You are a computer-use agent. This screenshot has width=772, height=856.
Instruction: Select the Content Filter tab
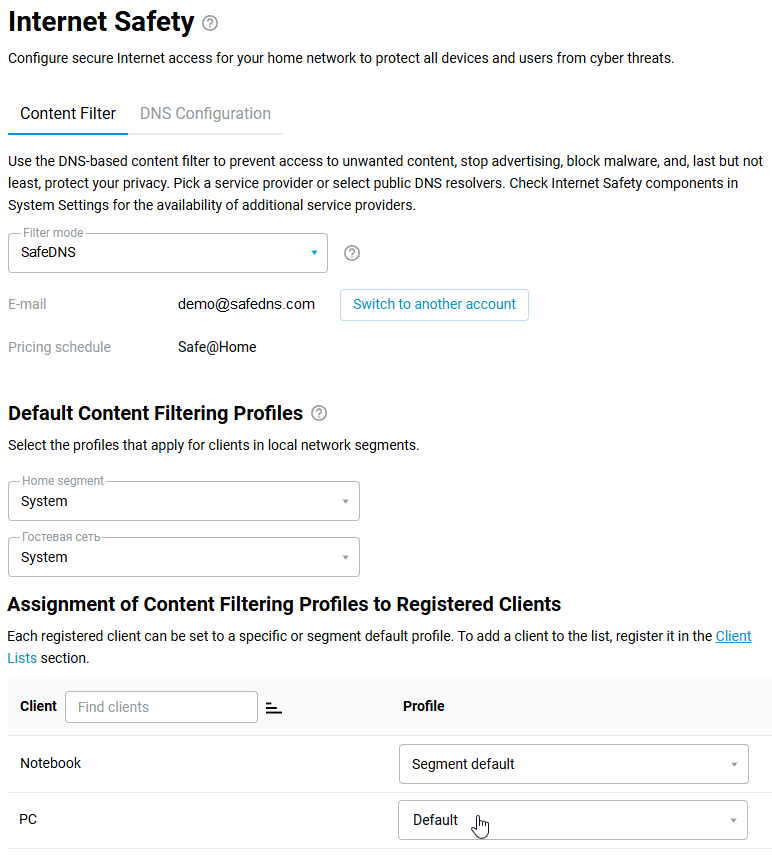tap(68, 114)
